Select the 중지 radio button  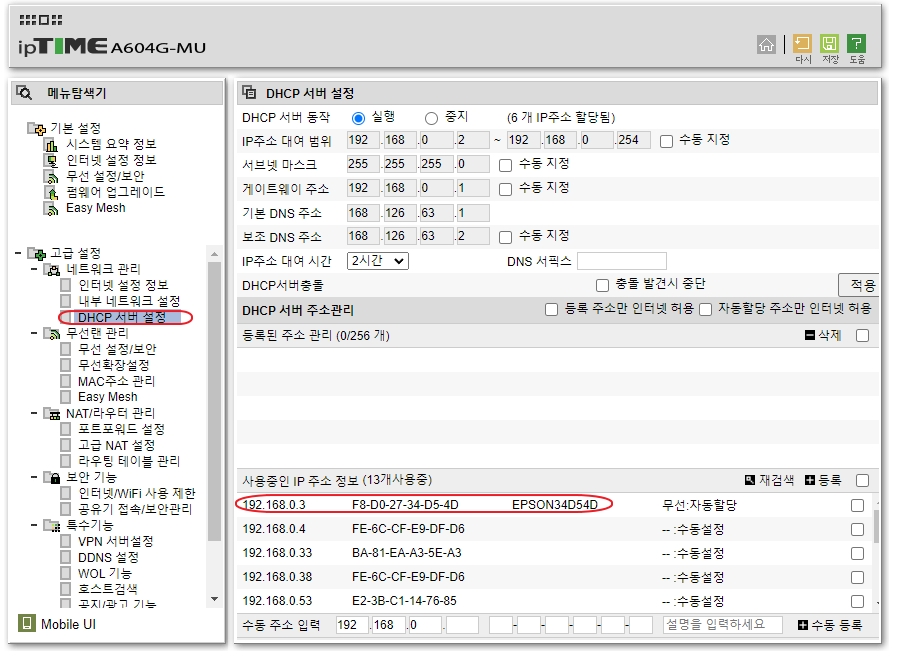pos(431,118)
